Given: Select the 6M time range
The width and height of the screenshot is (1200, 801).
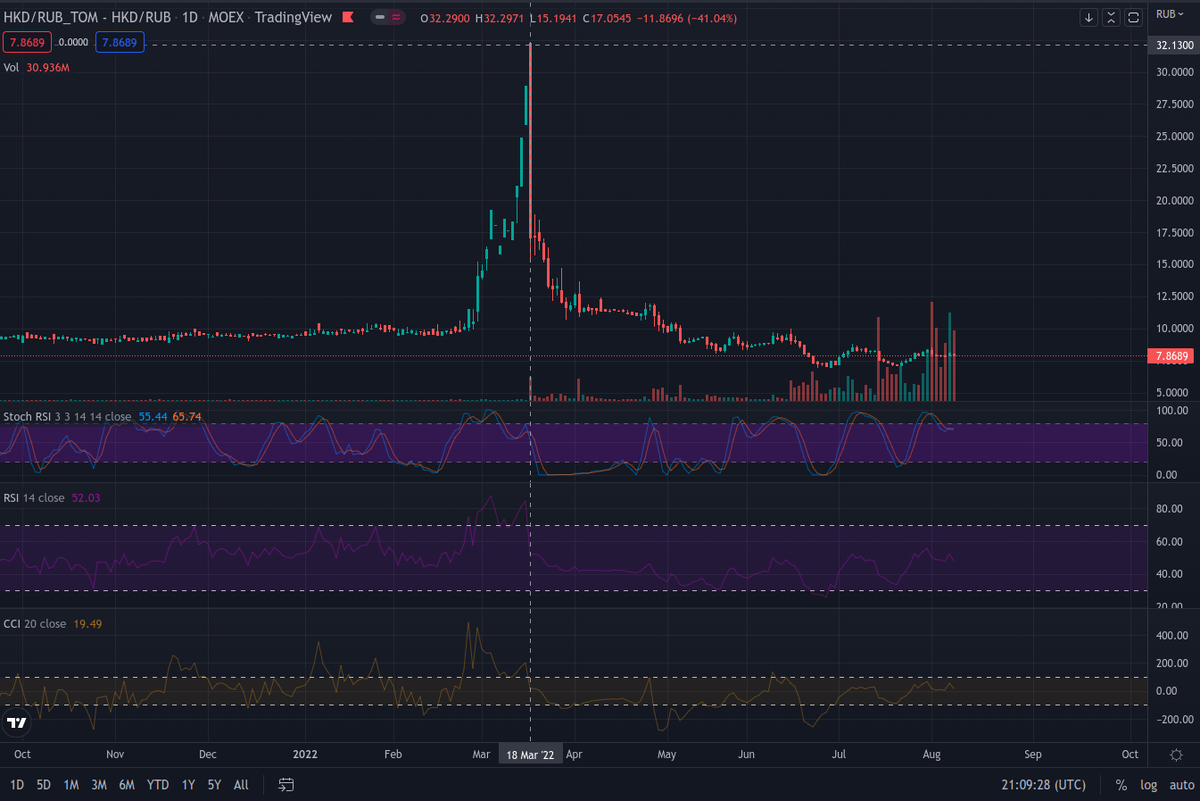Looking at the screenshot, I should pos(127,785).
